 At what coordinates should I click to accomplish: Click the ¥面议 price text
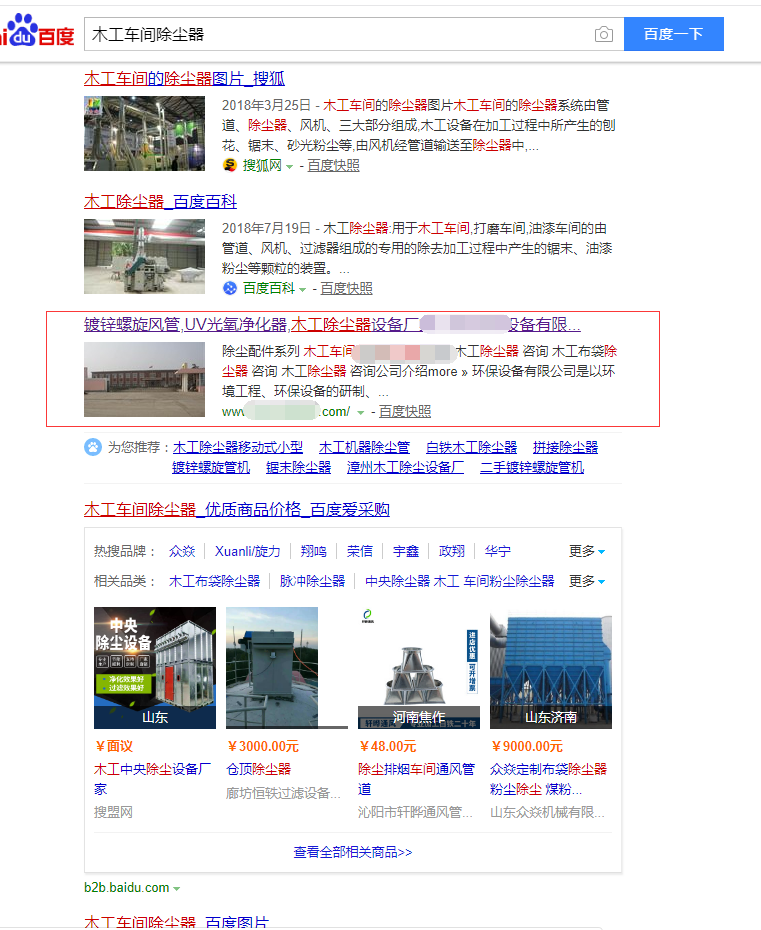[x=114, y=746]
